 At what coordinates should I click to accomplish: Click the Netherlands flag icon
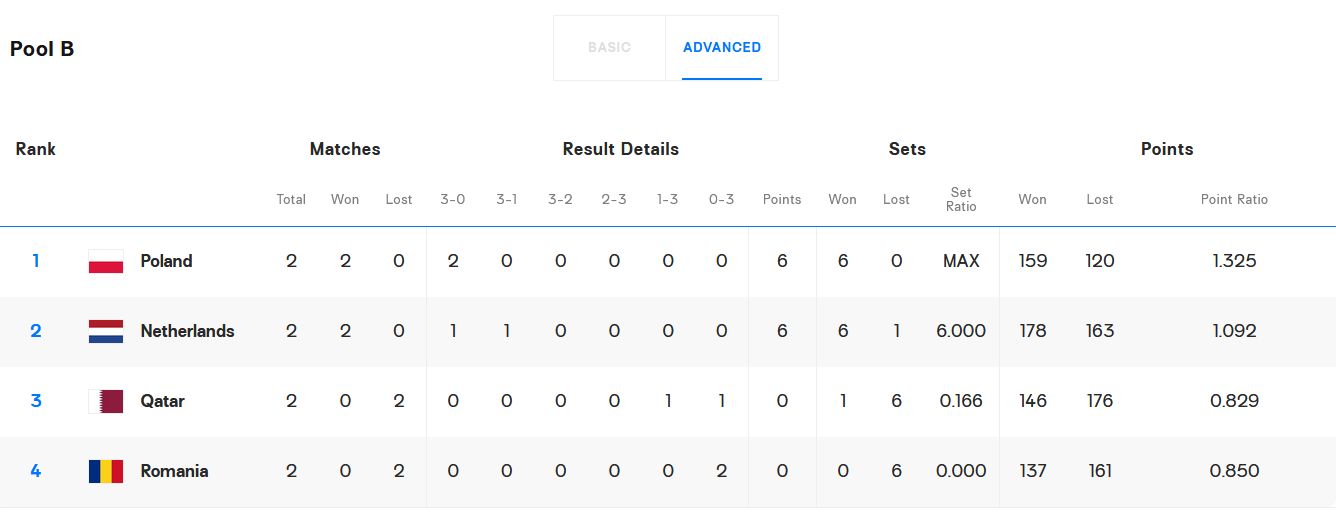tap(106, 331)
